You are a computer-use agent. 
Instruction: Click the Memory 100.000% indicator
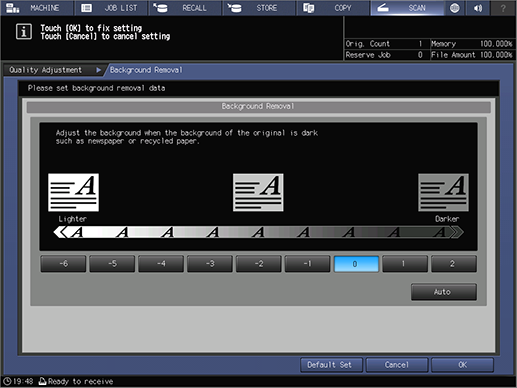pyautogui.click(x=472, y=44)
